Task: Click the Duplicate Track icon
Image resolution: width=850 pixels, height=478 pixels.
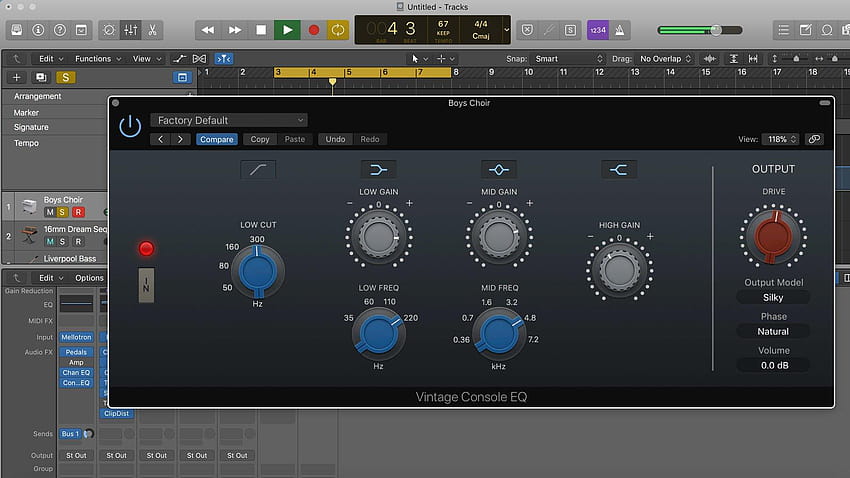Action: coord(41,77)
